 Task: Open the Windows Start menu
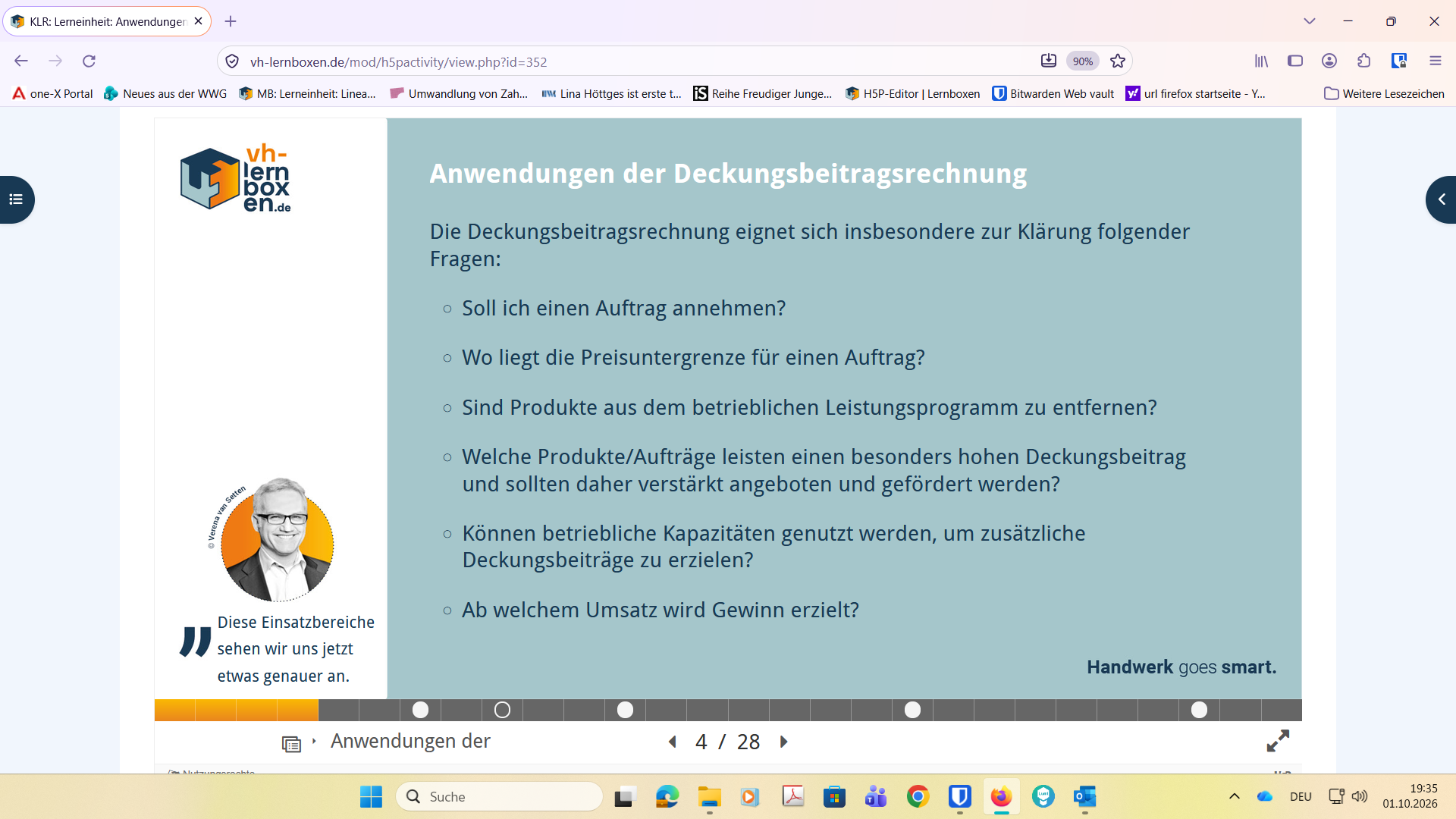371,796
